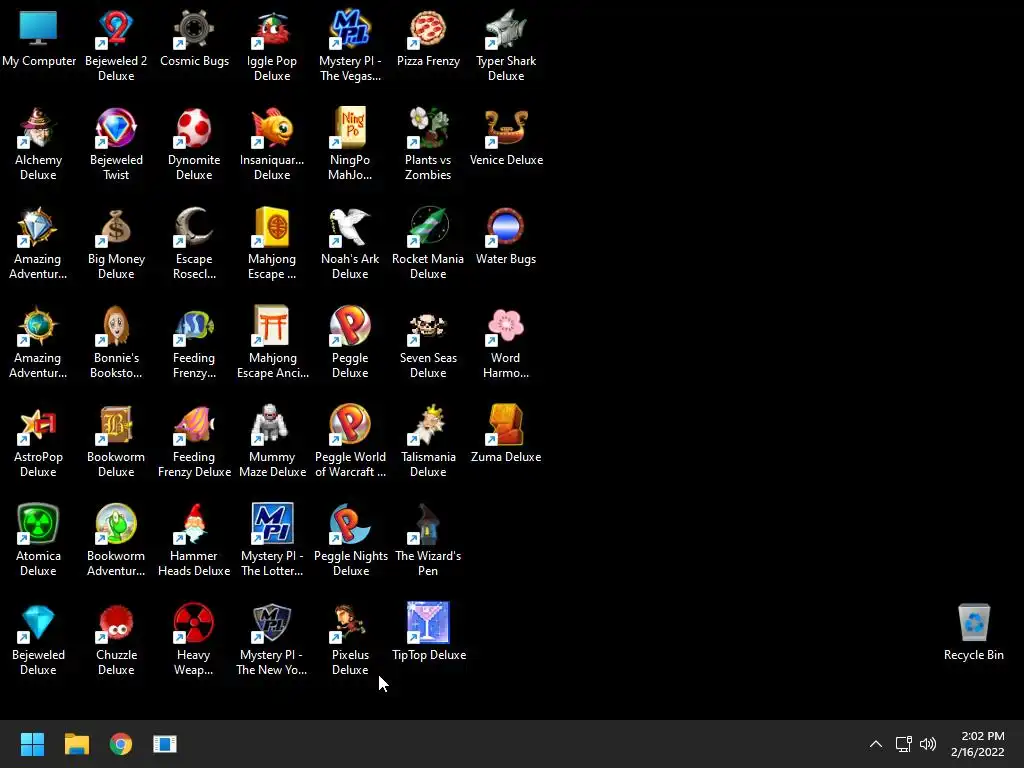The image size is (1024, 768).
Task: Select the Word Harmony flower icon
Action: (506, 326)
